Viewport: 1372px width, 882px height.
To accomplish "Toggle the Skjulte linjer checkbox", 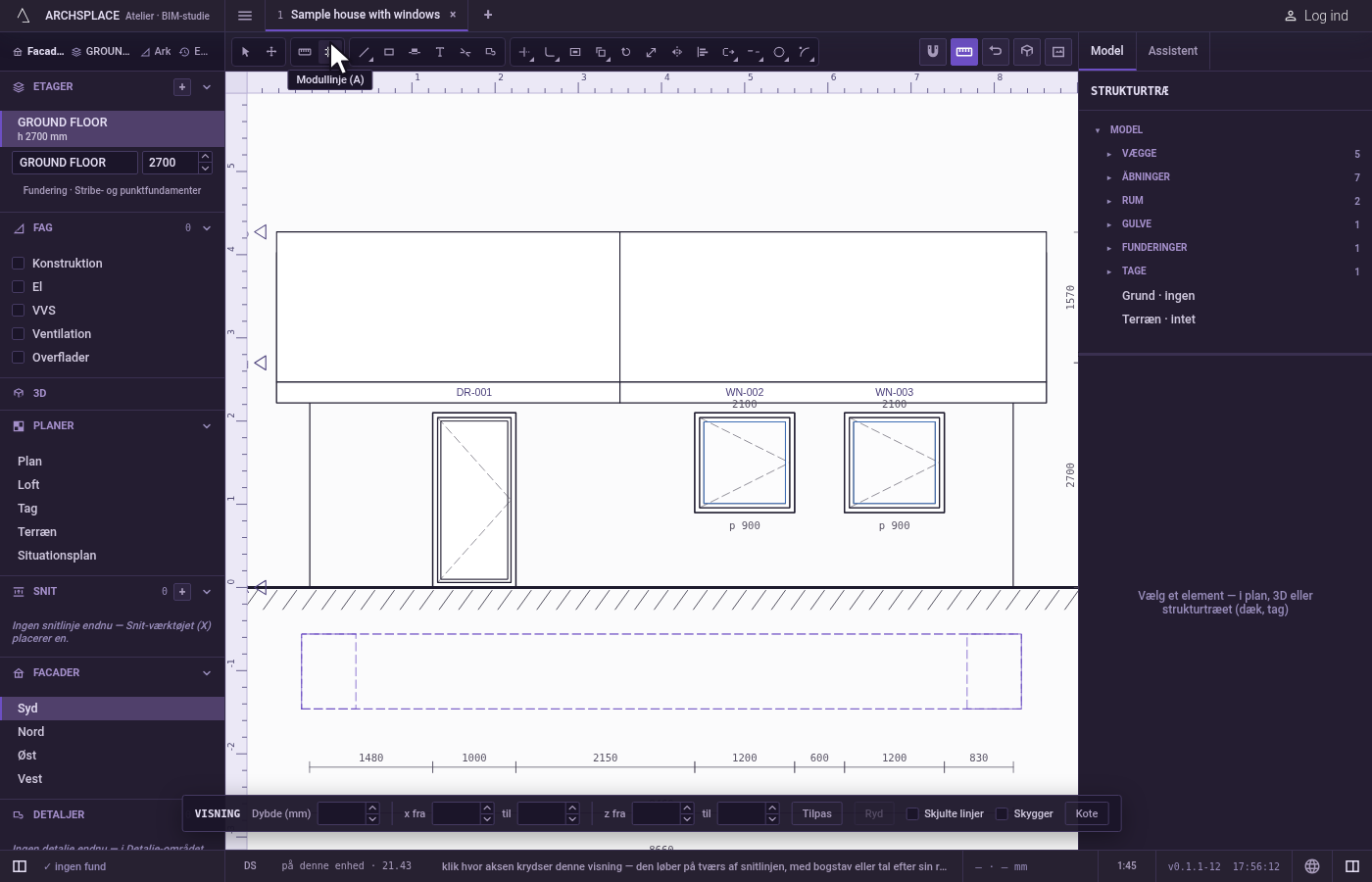I will click(x=912, y=813).
